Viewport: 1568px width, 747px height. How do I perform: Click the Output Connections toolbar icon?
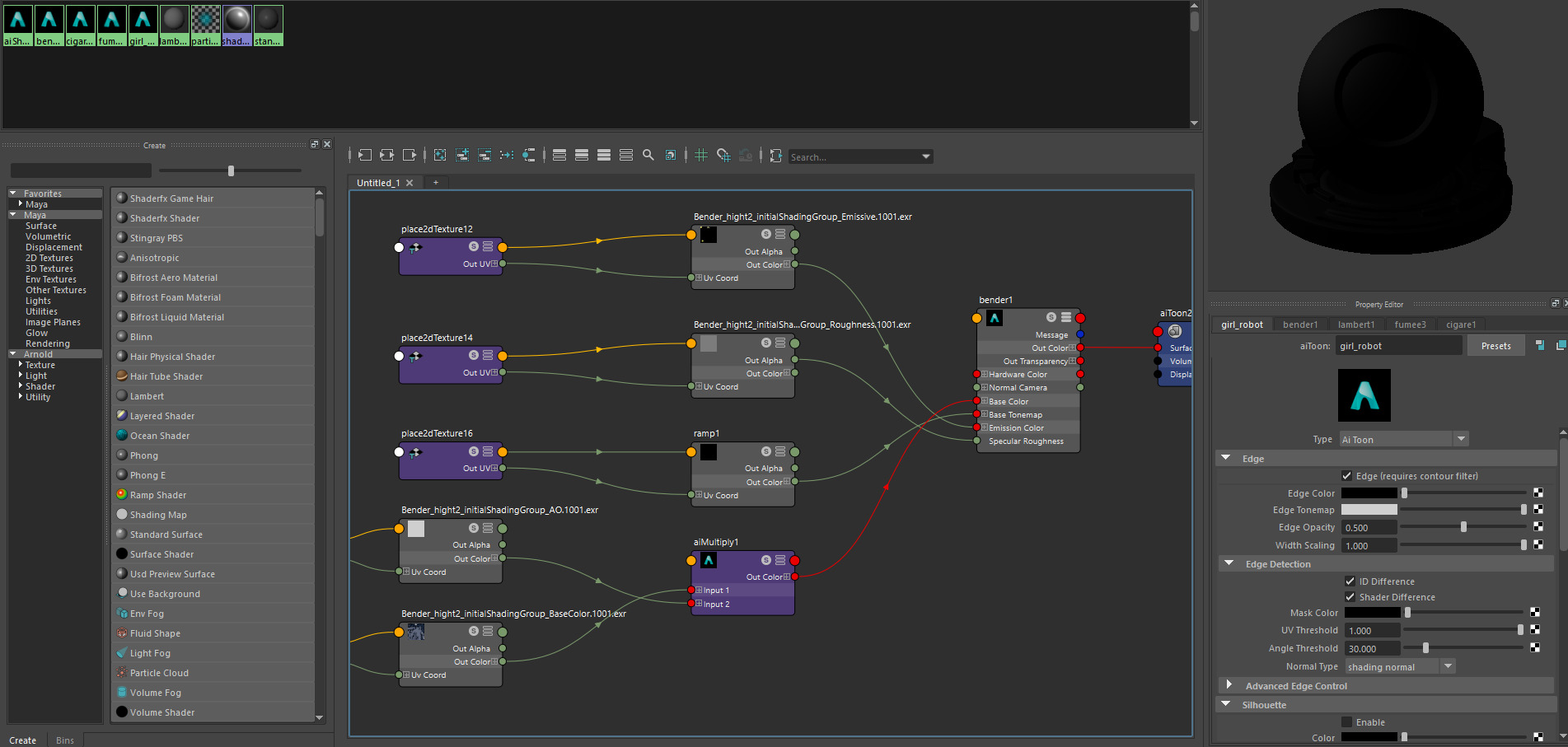tap(409, 155)
